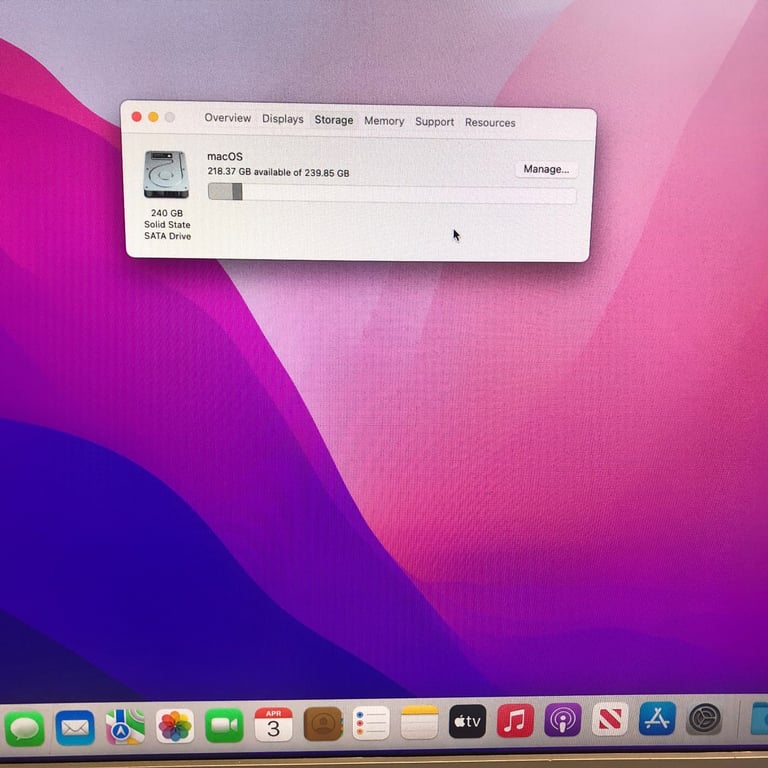Switch to the Displays tab

(x=283, y=119)
